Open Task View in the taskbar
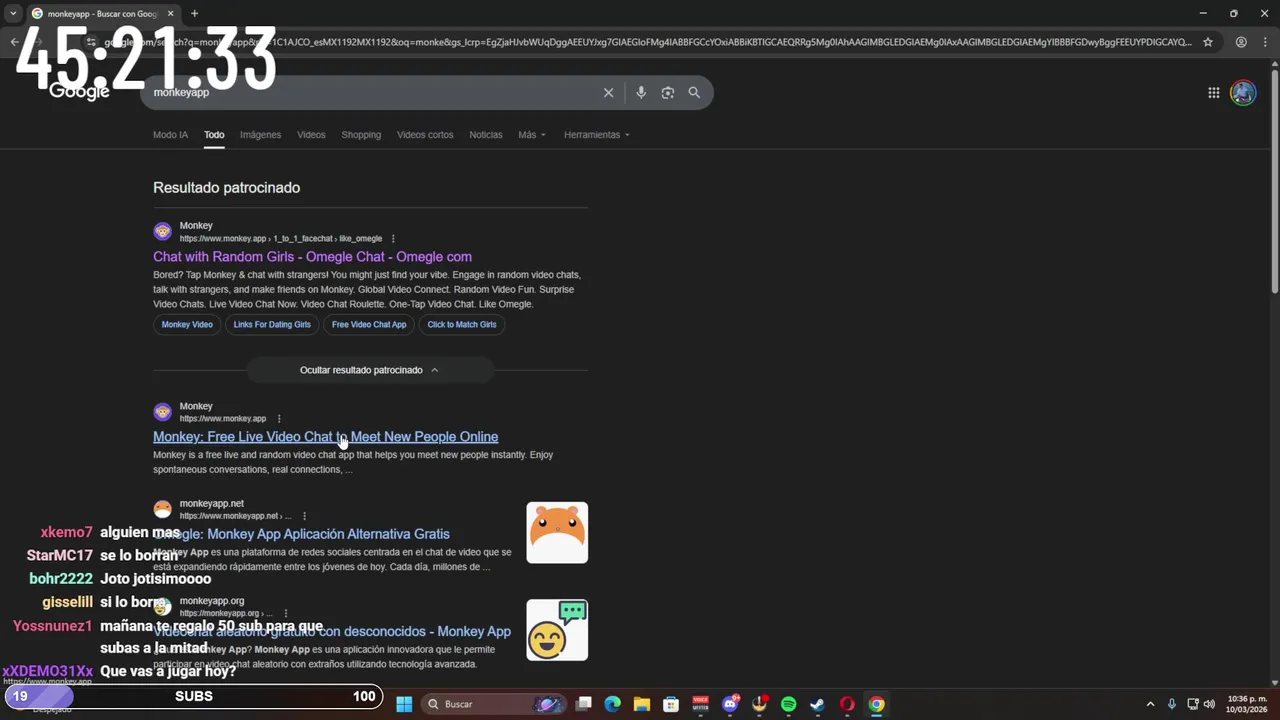Viewport: 1280px width, 720px height. coord(584,704)
